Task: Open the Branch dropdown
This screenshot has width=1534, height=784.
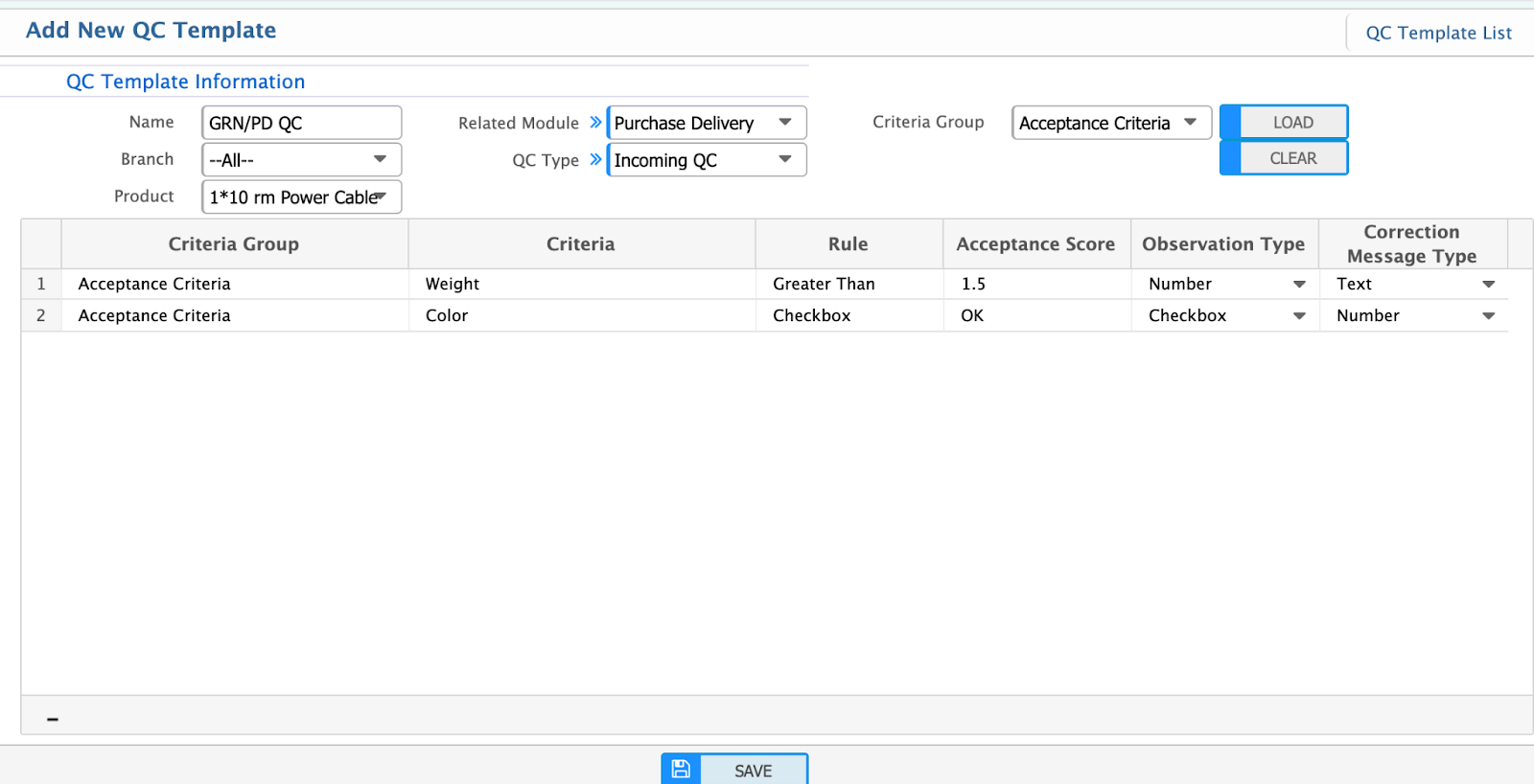Action: (301, 160)
